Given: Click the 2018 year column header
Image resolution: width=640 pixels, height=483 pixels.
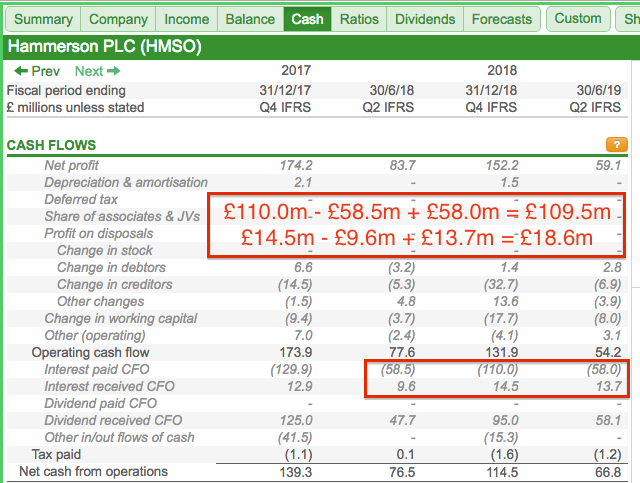Looking at the screenshot, I should point(502,70).
